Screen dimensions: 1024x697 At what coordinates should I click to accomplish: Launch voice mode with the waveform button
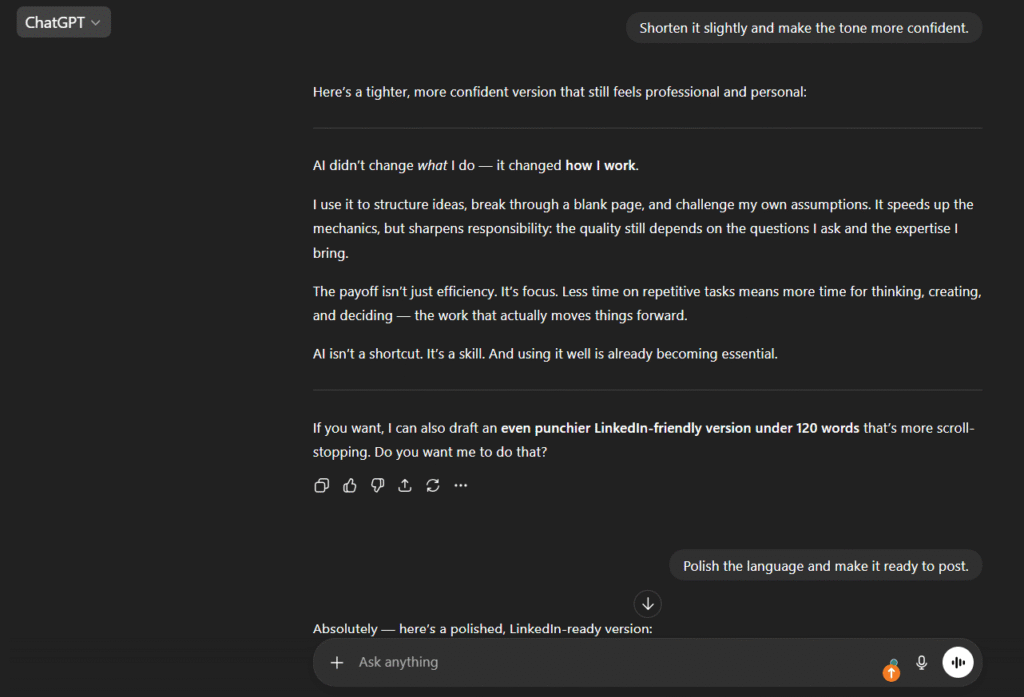point(958,662)
